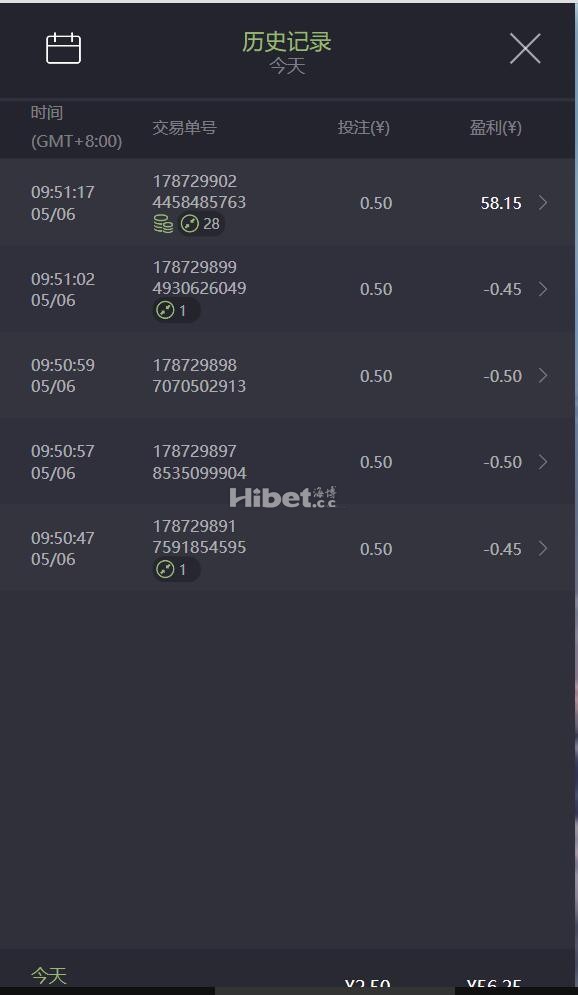578x995 pixels.
Task: Click the 盈利(¥) column header
Action: pos(496,128)
